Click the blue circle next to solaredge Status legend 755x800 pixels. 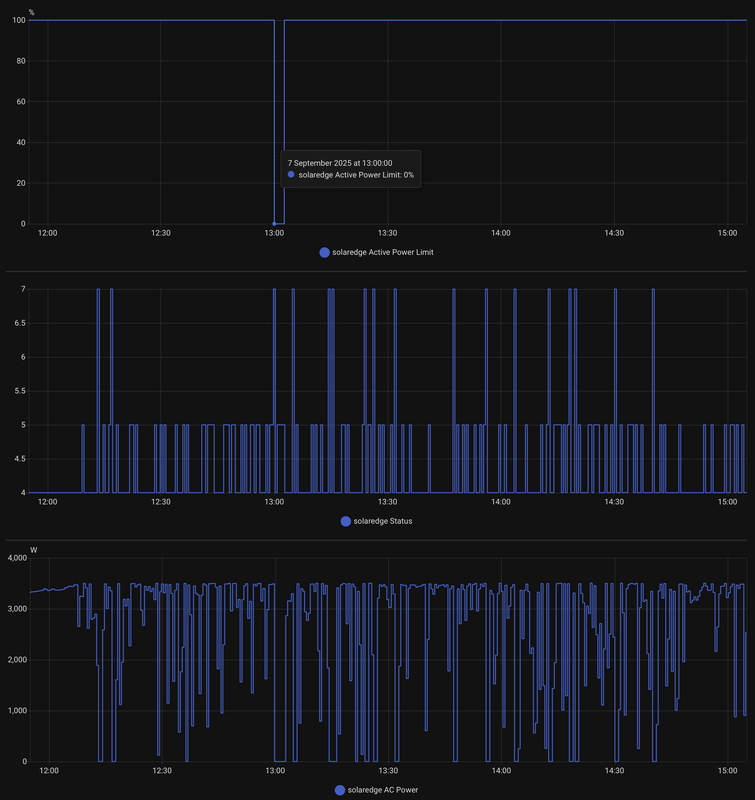[x=345, y=521]
